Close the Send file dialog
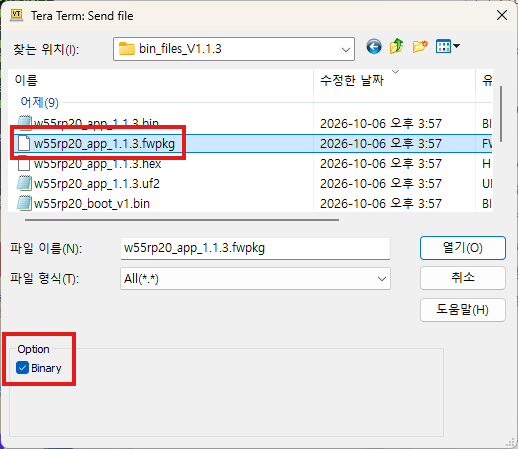The height and width of the screenshot is (449, 518). (502, 15)
